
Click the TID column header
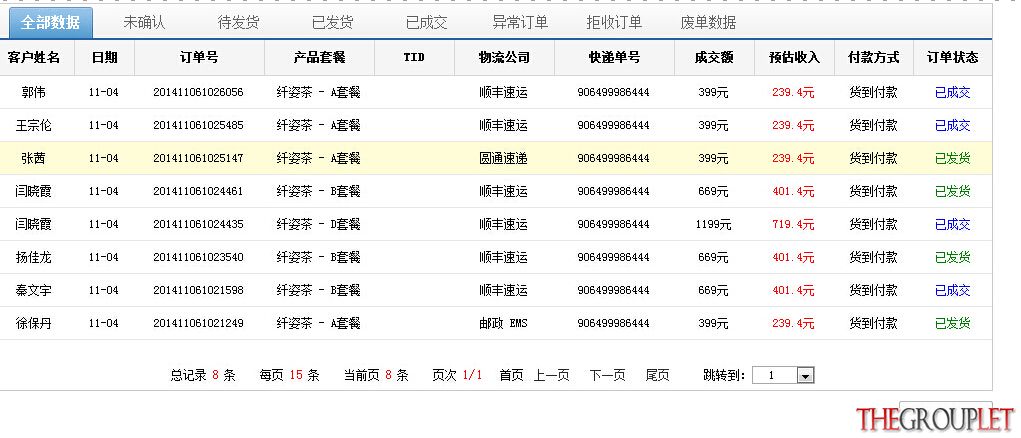tap(414, 57)
